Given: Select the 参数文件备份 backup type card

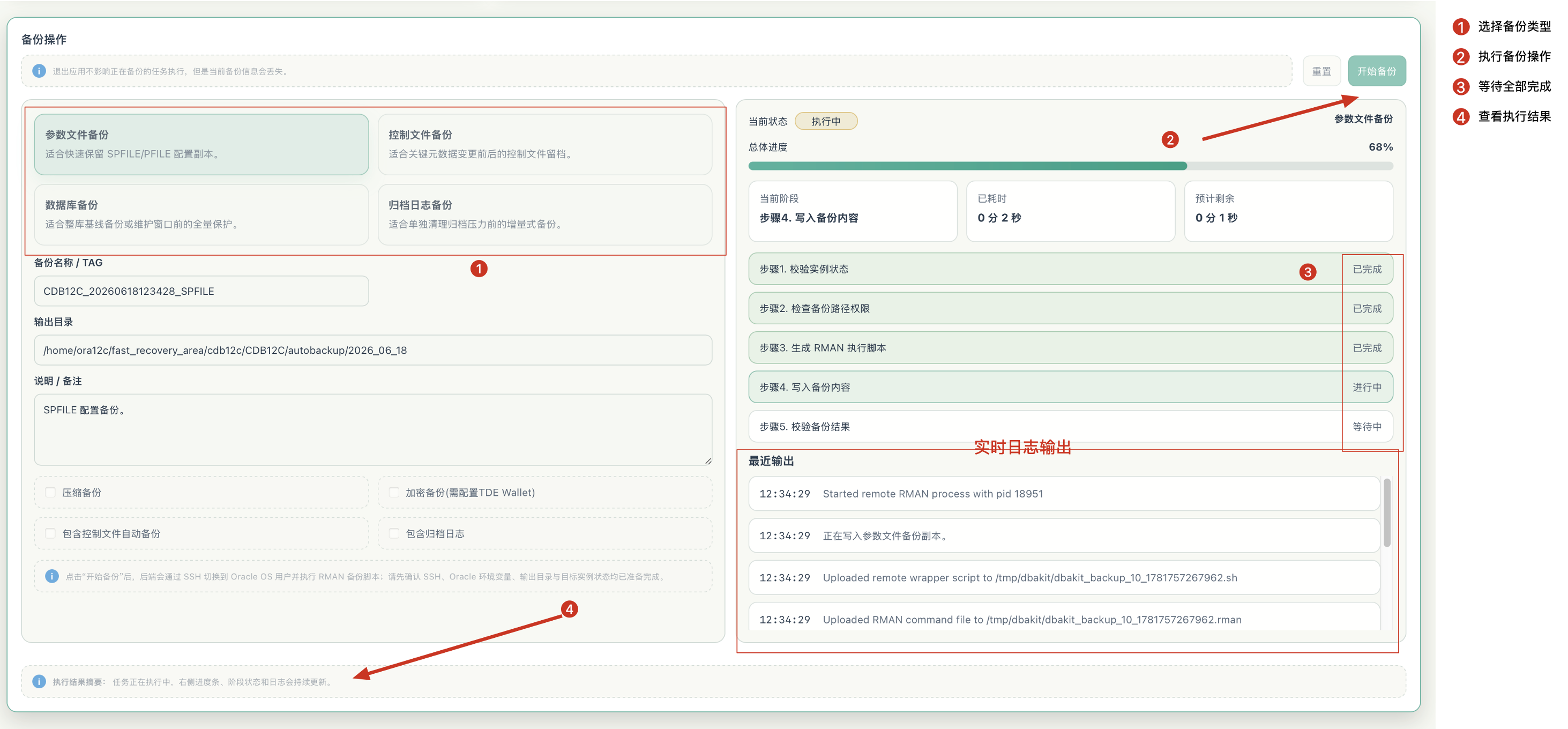Looking at the screenshot, I should [201, 144].
